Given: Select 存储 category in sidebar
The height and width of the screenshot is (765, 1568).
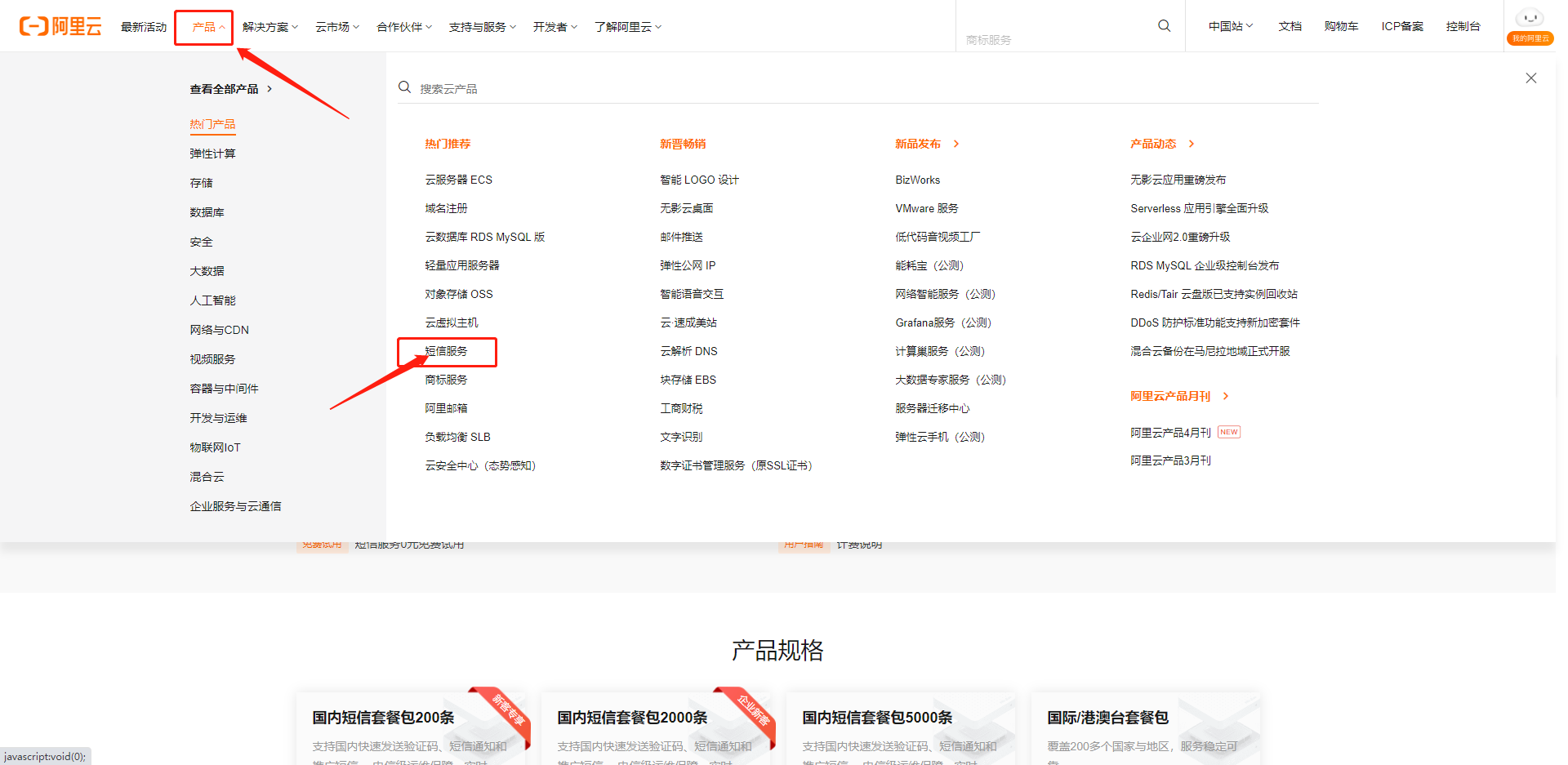Looking at the screenshot, I should point(201,183).
